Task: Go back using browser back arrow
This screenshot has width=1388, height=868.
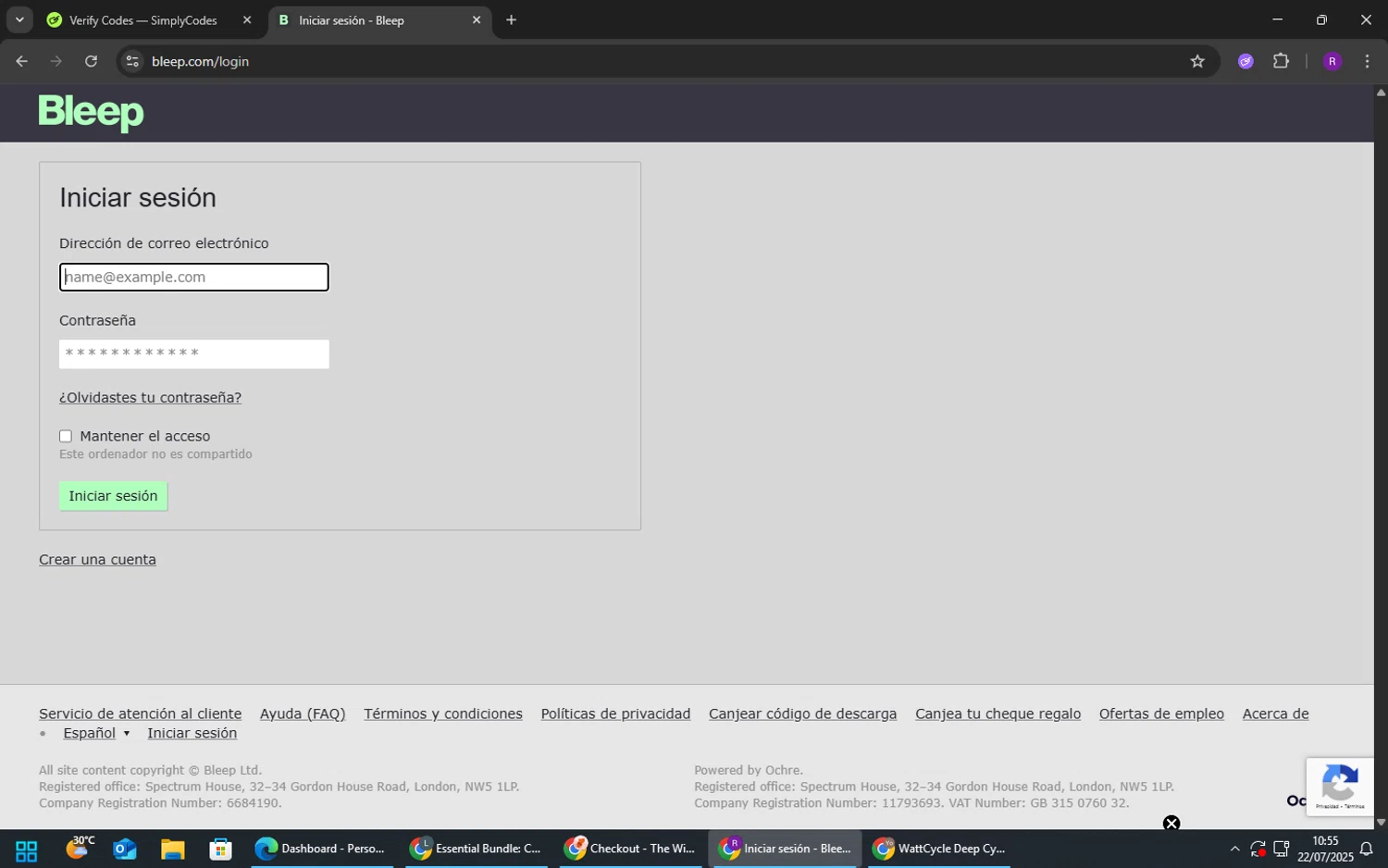Action: click(21, 61)
